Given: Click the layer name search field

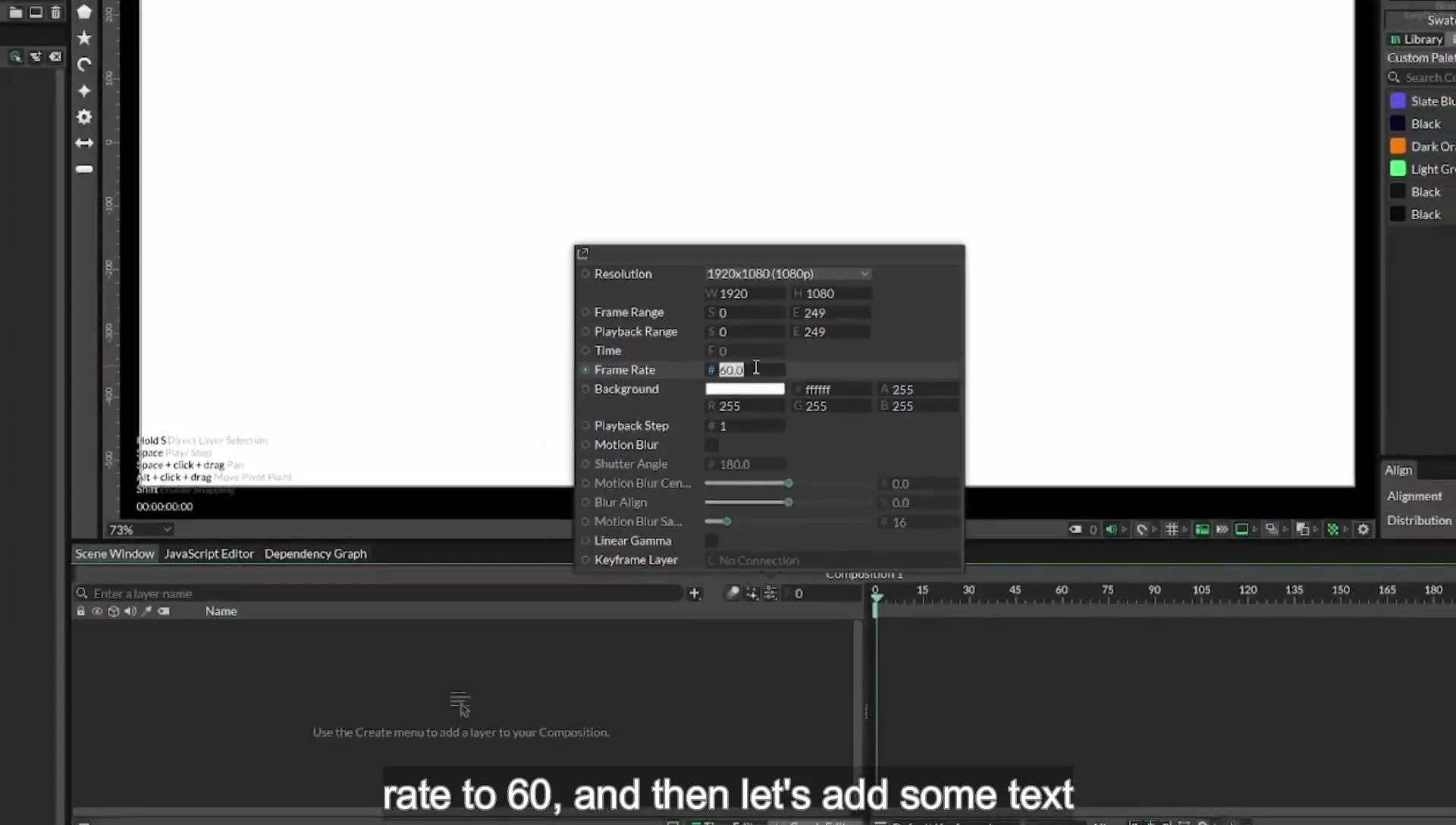Looking at the screenshot, I should pos(379,594).
